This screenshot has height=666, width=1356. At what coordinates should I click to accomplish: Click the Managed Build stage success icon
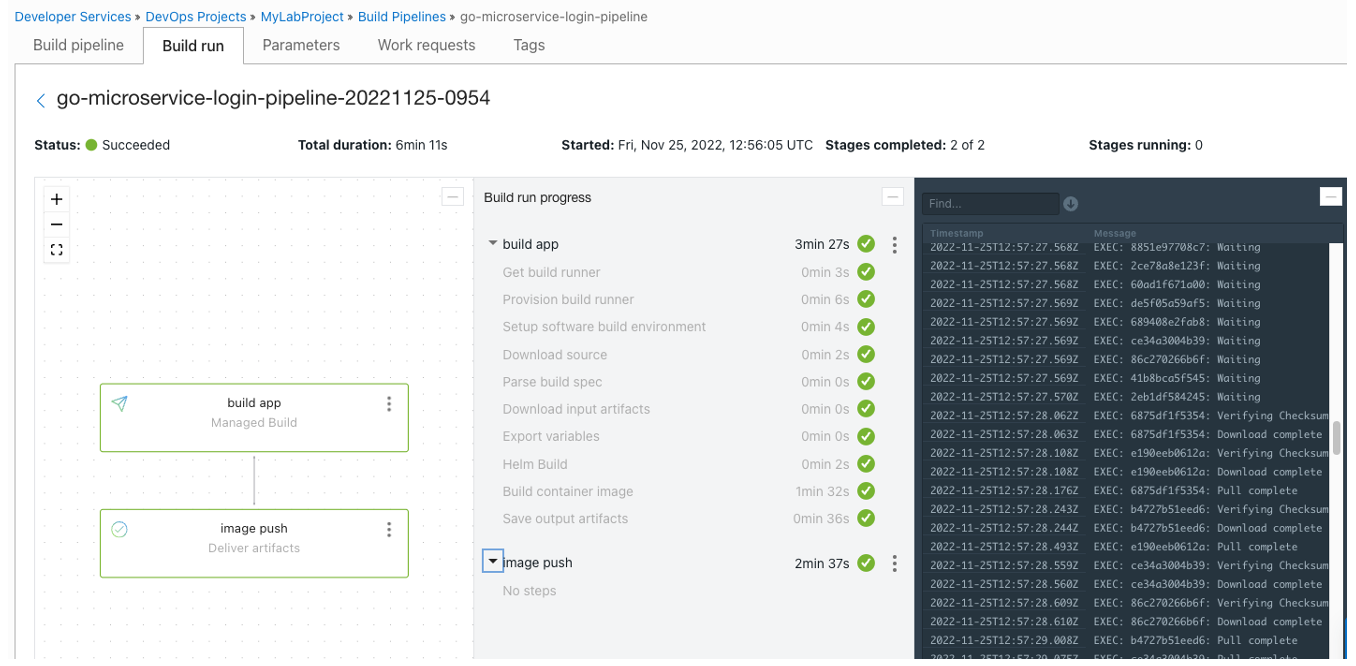(x=119, y=403)
